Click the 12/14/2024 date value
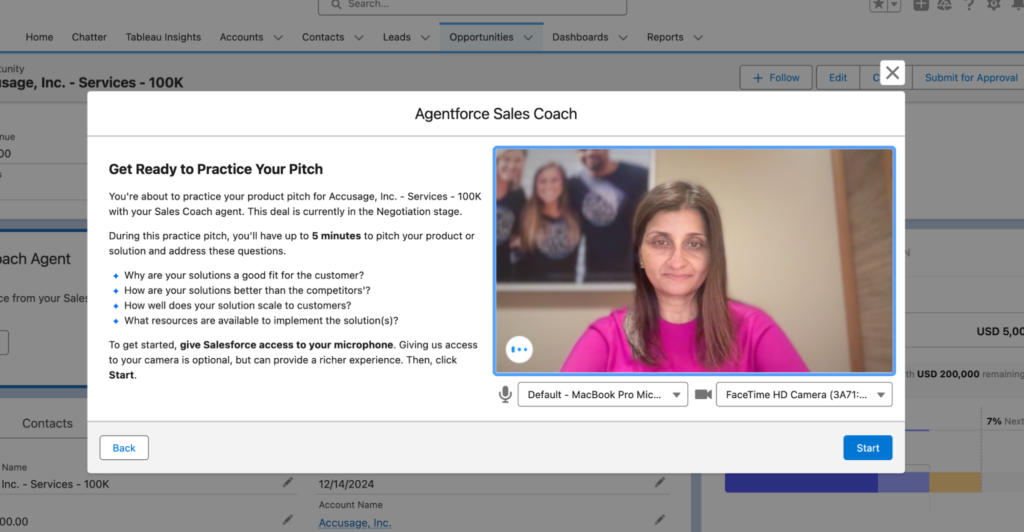 [x=346, y=484]
